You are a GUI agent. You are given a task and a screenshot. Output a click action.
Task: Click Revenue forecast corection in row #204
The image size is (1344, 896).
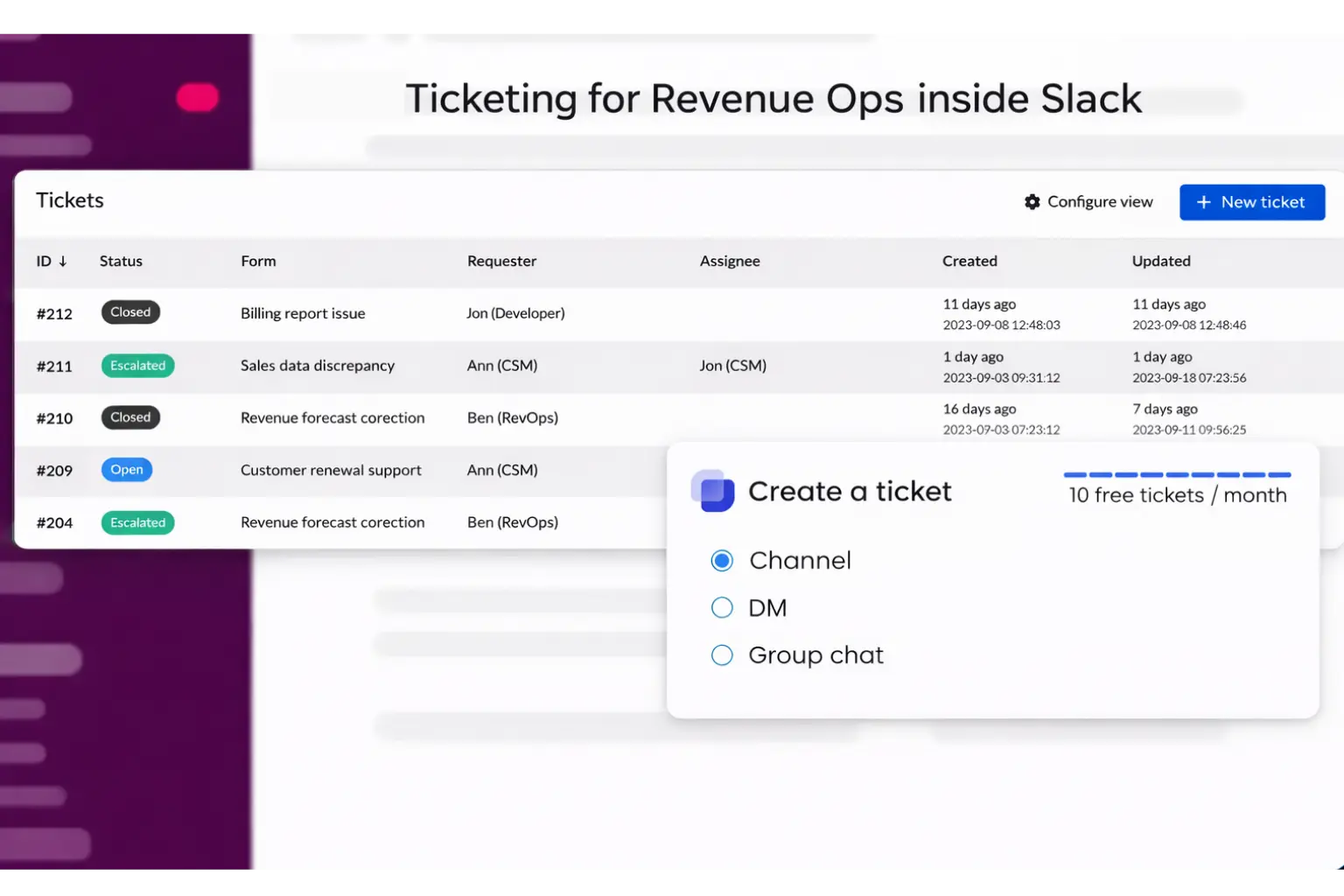pyautogui.click(x=332, y=522)
